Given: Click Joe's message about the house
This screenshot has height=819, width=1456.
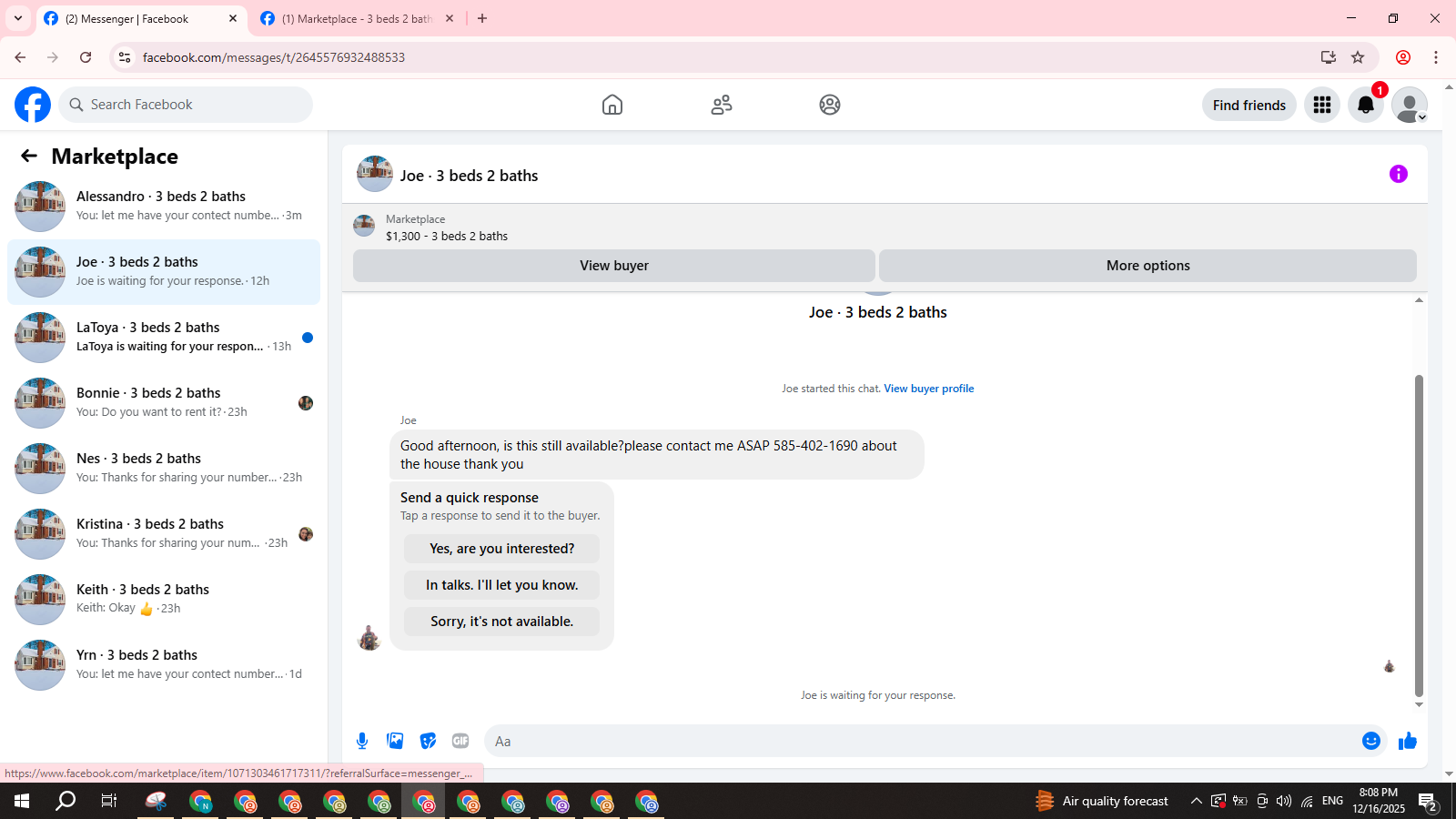Looking at the screenshot, I should [656, 455].
